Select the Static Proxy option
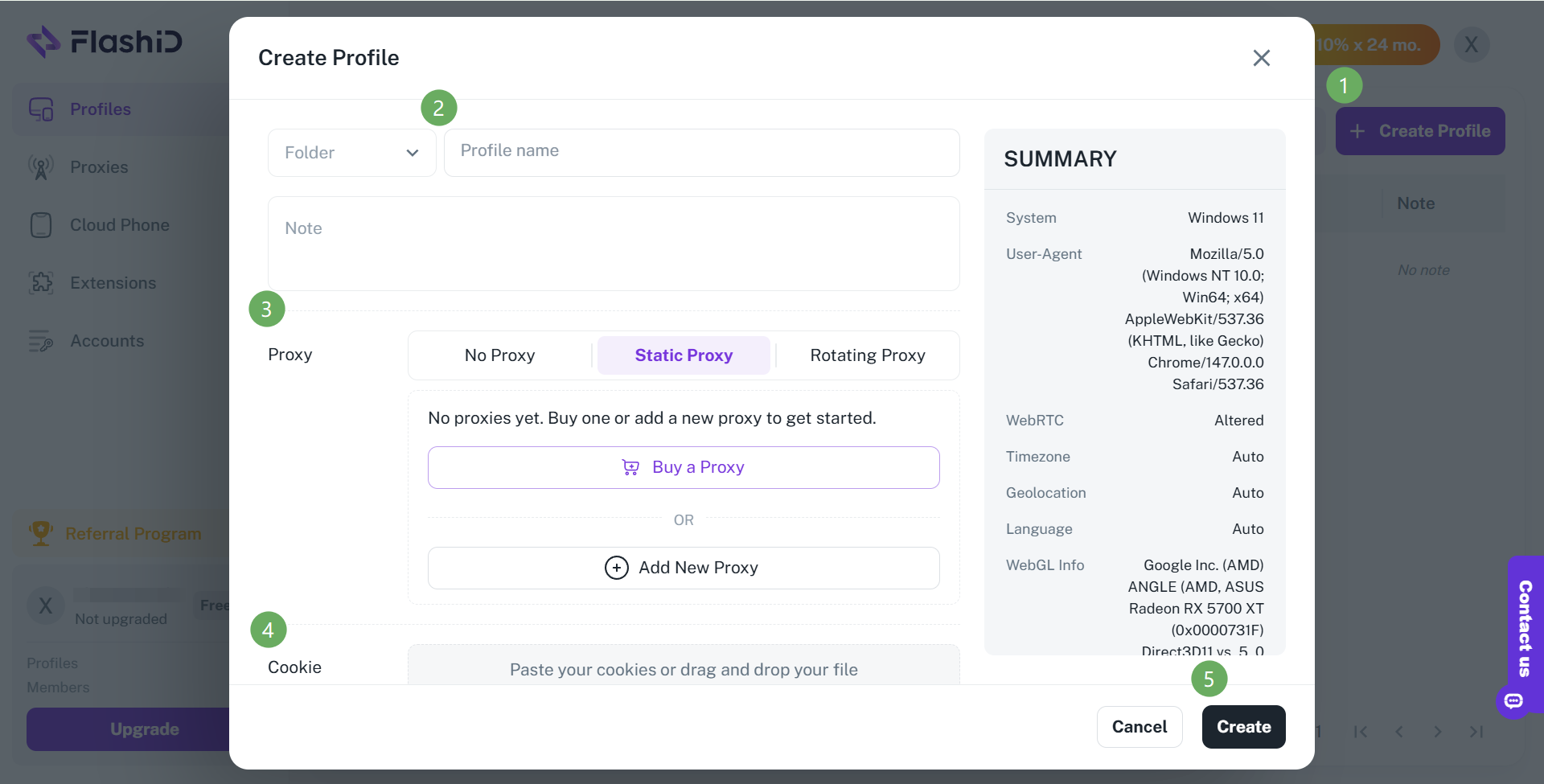 point(684,355)
